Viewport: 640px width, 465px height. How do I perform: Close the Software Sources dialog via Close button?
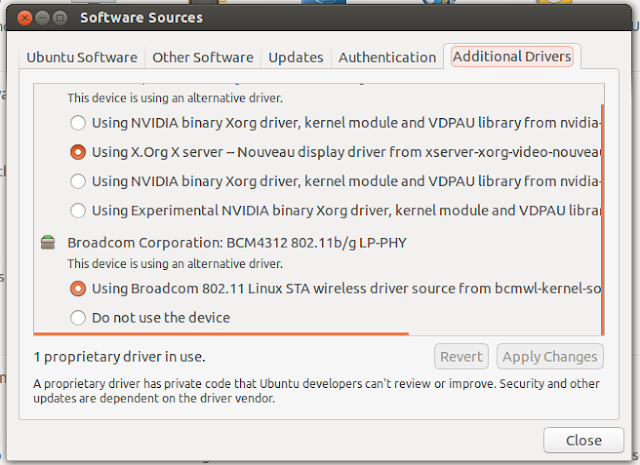tap(583, 440)
